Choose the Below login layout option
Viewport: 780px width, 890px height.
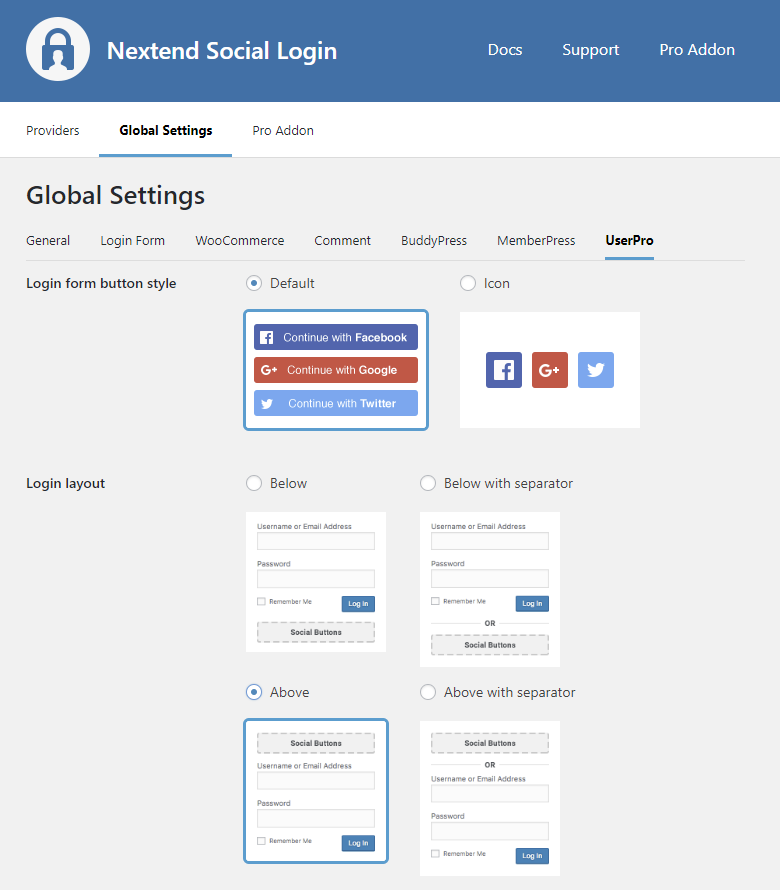254,483
